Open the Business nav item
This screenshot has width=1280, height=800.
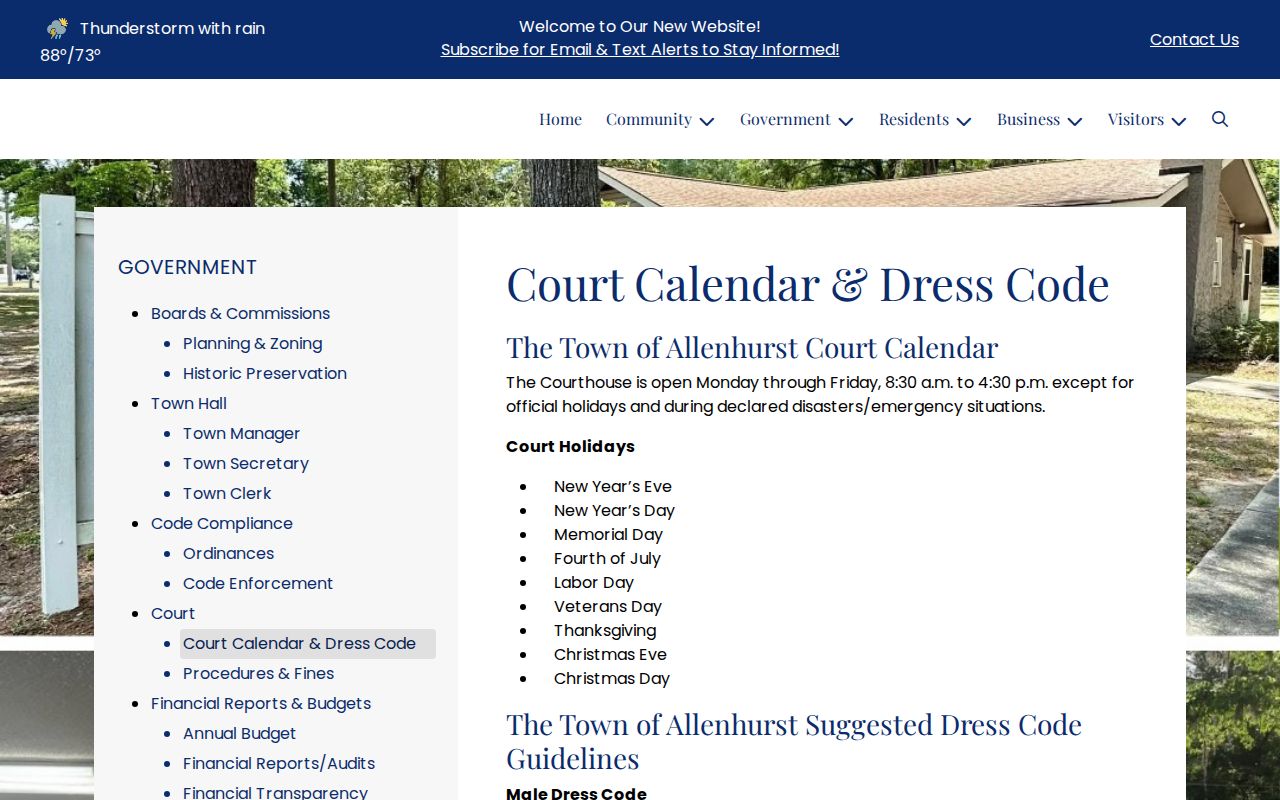coord(1028,119)
